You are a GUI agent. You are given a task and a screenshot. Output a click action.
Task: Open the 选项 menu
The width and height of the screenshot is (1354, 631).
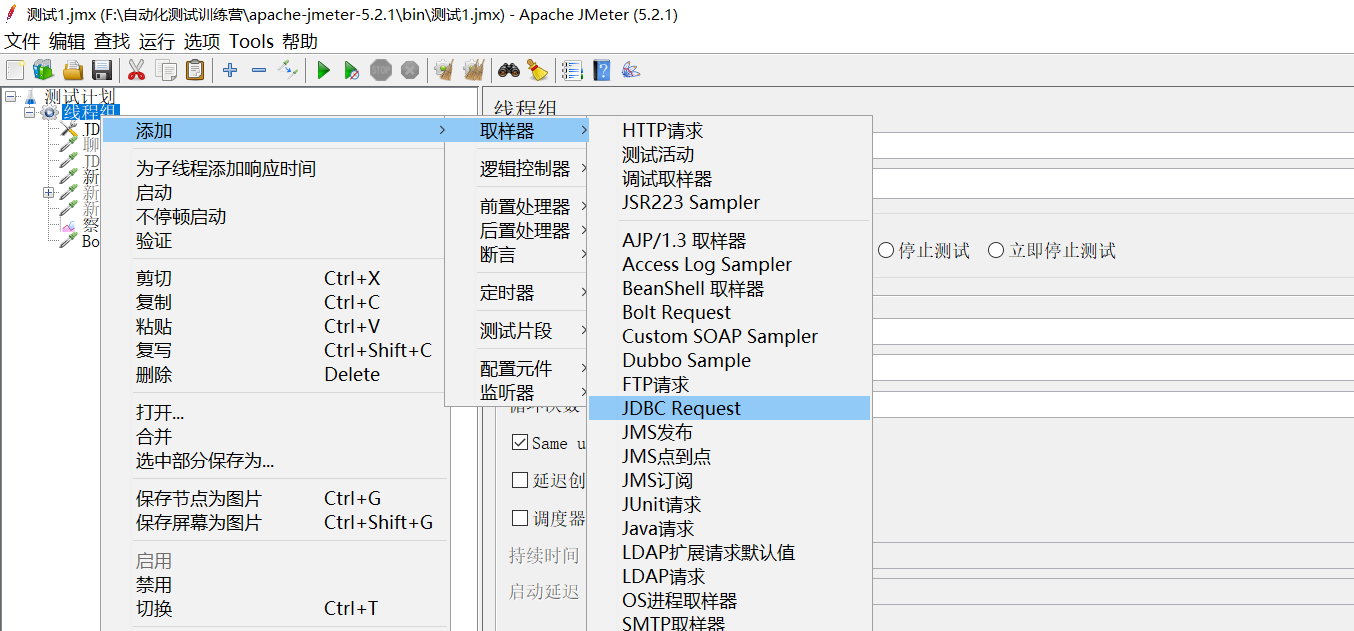[x=202, y=41]
